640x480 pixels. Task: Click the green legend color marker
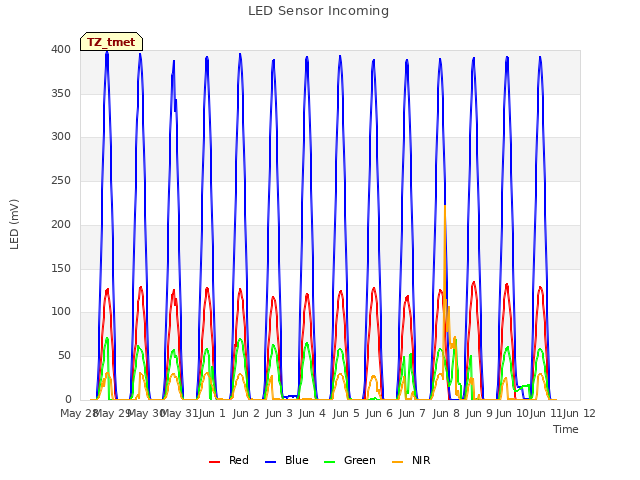pos(329,462)
